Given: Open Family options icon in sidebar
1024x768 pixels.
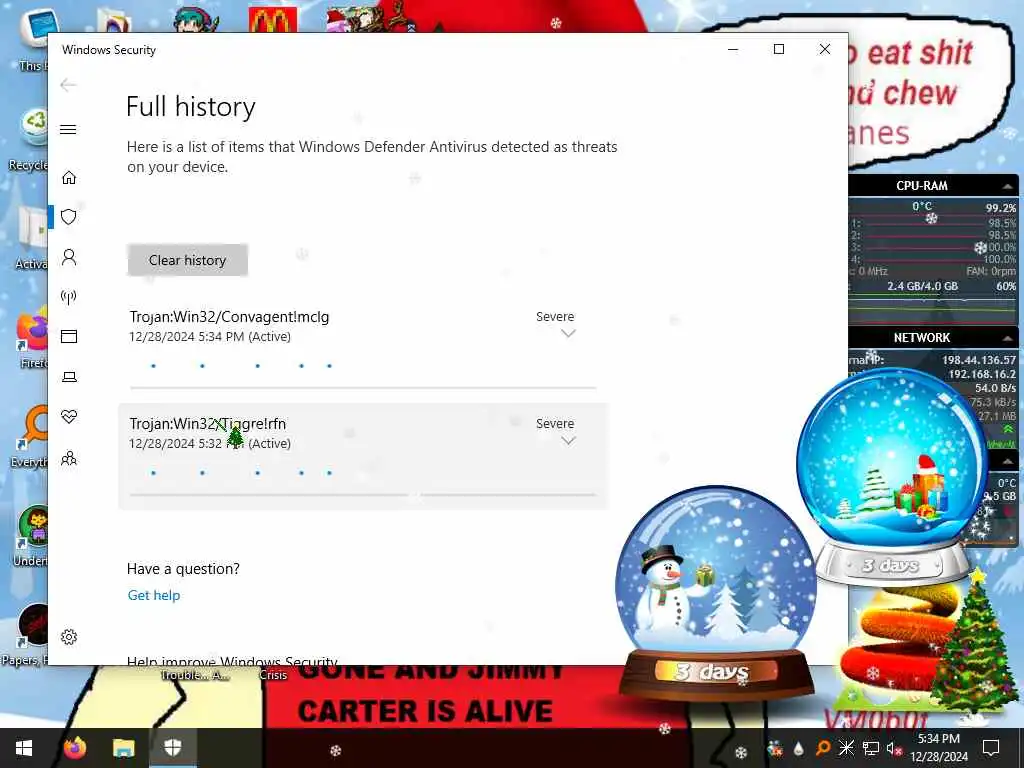Looking at the screenshot, I should (69, 458).
